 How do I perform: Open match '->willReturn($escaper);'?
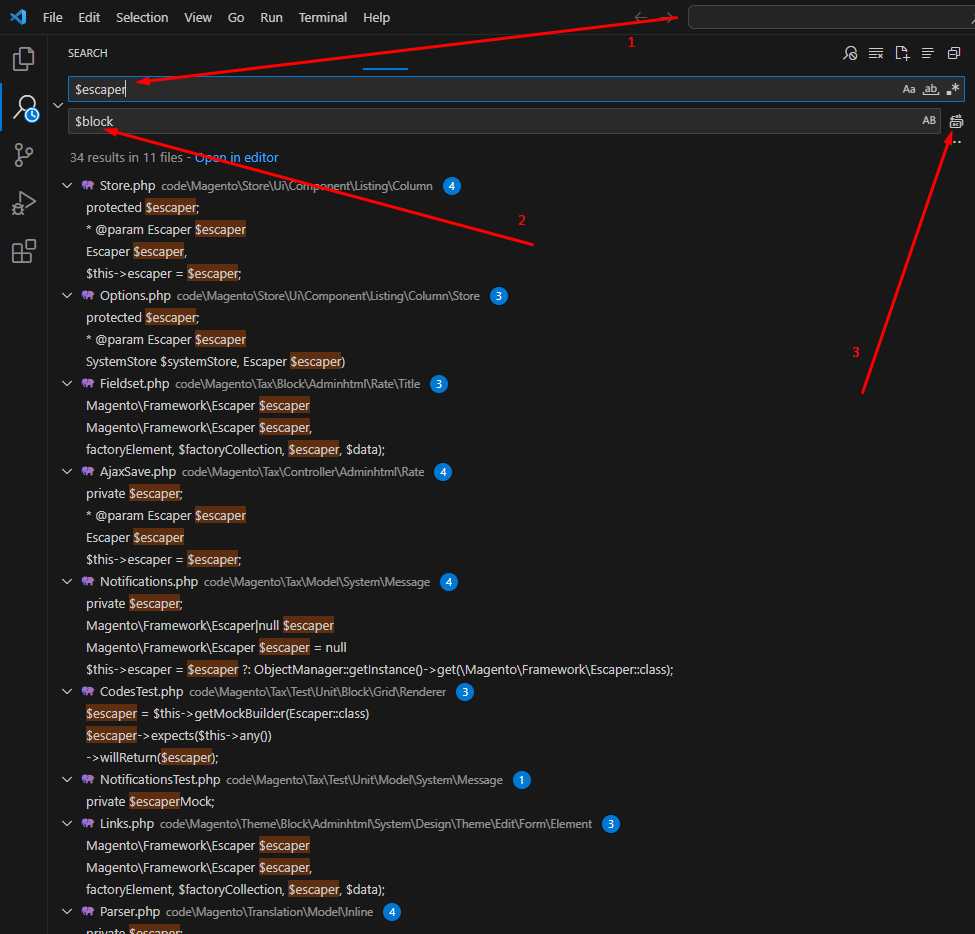click(152, 757)
